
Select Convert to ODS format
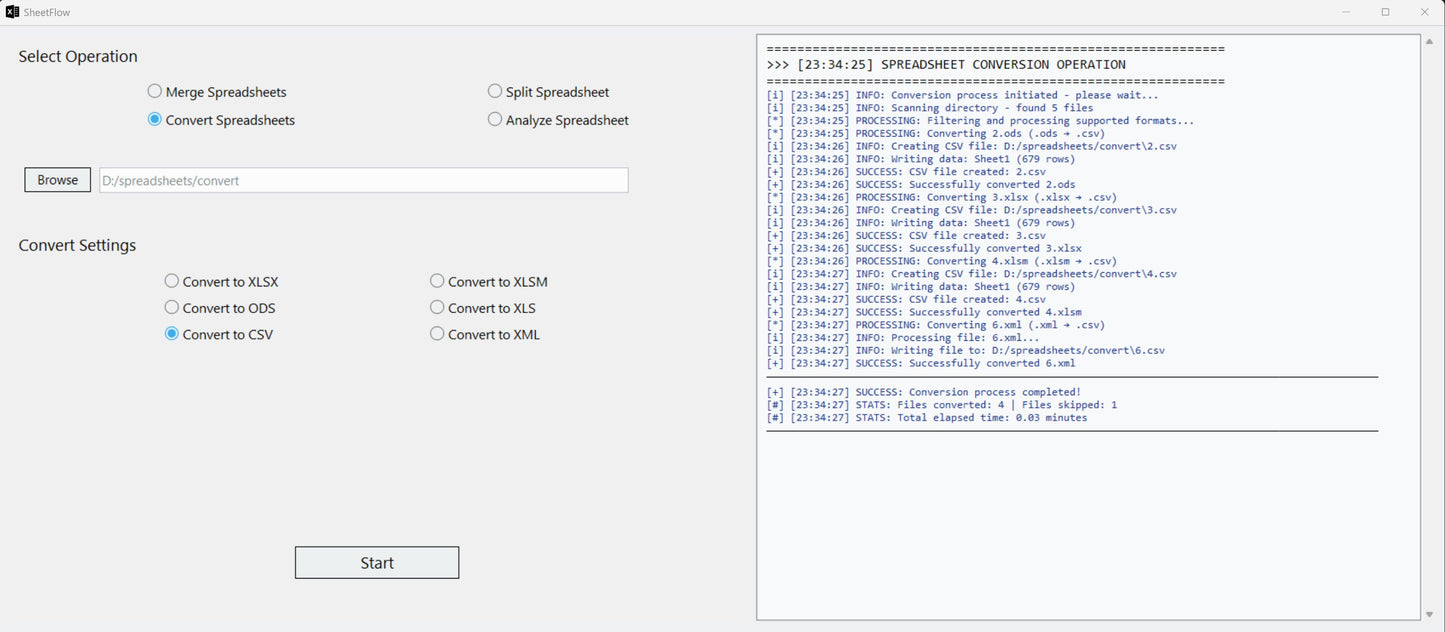[171, 307]
